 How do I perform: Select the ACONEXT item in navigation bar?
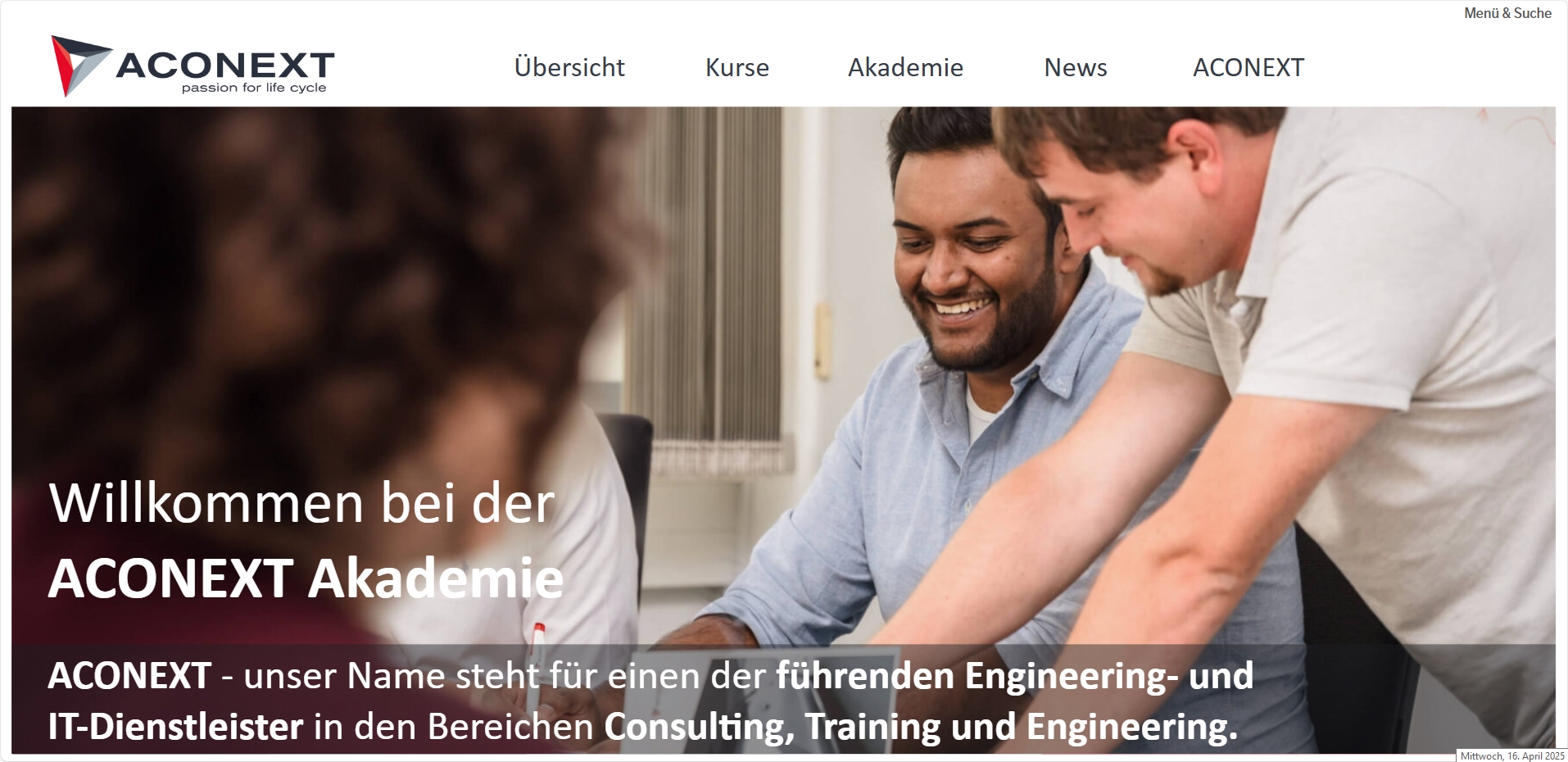tap(1249, 67)
